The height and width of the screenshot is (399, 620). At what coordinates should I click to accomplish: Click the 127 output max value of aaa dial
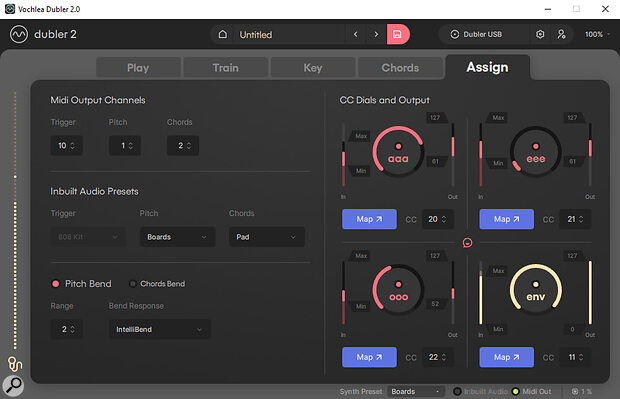(435, 117)
